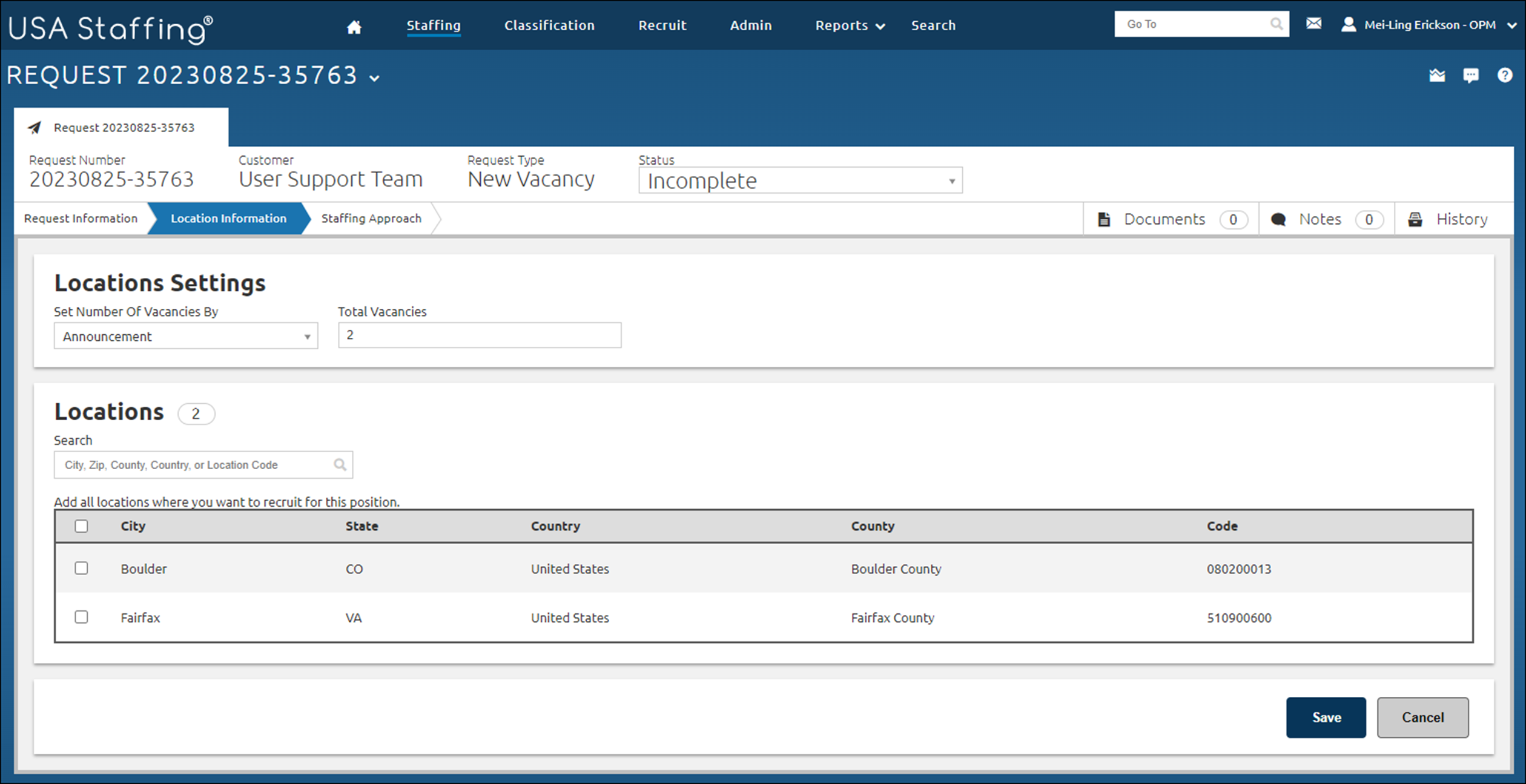1526x784 pixels.
Task: Open the Documents panel
Action: click(1171, 219)
